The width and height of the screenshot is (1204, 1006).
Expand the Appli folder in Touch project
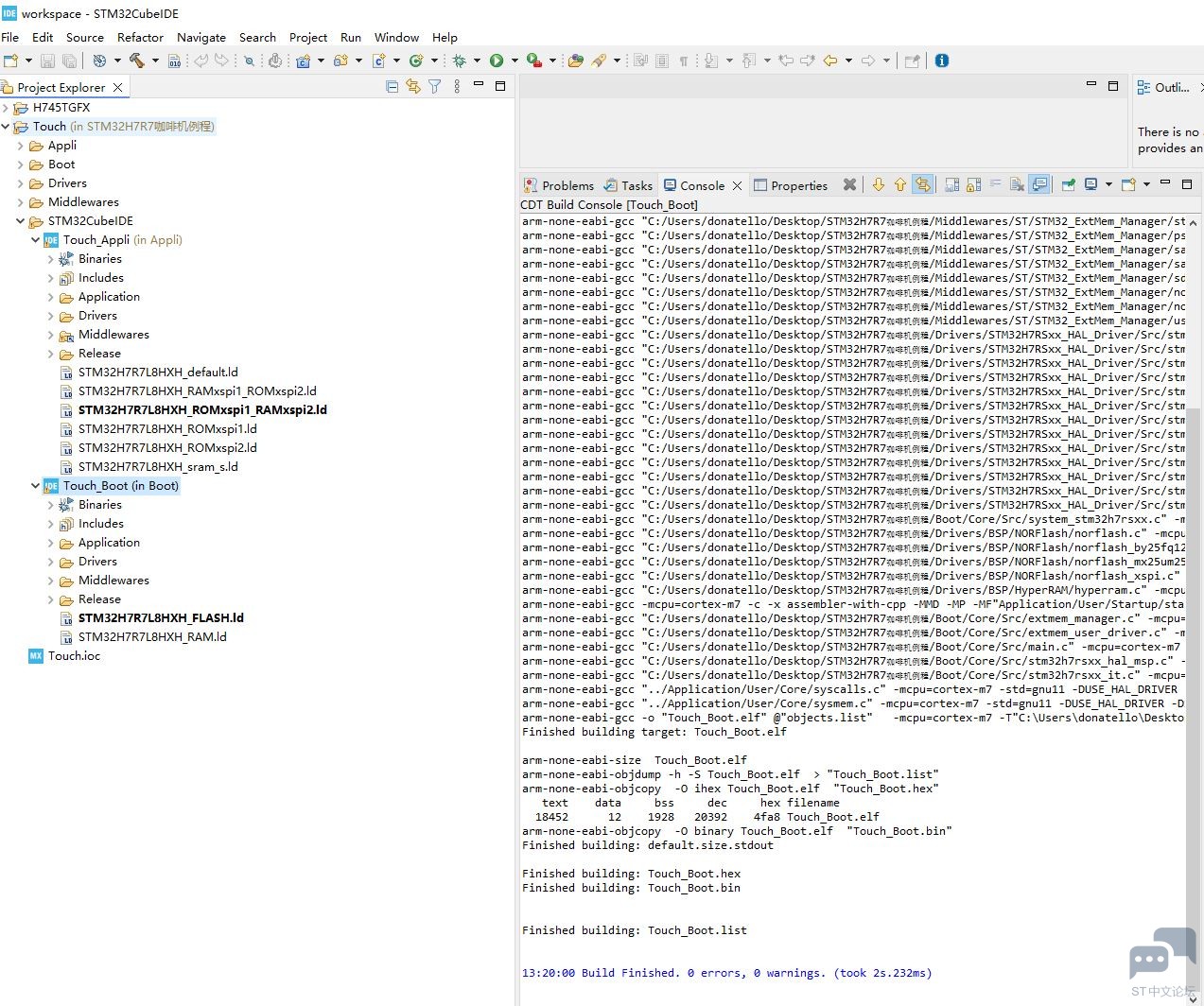tap(21, 146)
